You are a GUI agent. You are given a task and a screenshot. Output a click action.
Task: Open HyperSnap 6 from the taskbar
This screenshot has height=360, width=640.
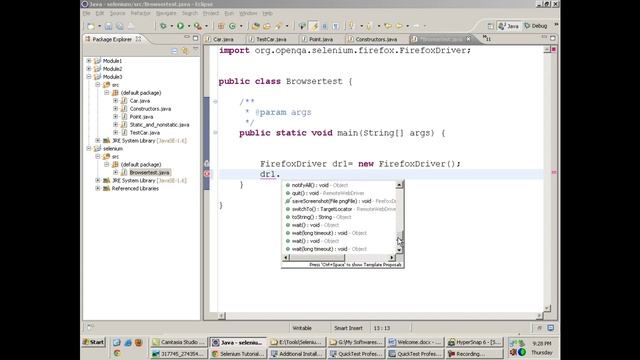474,342
